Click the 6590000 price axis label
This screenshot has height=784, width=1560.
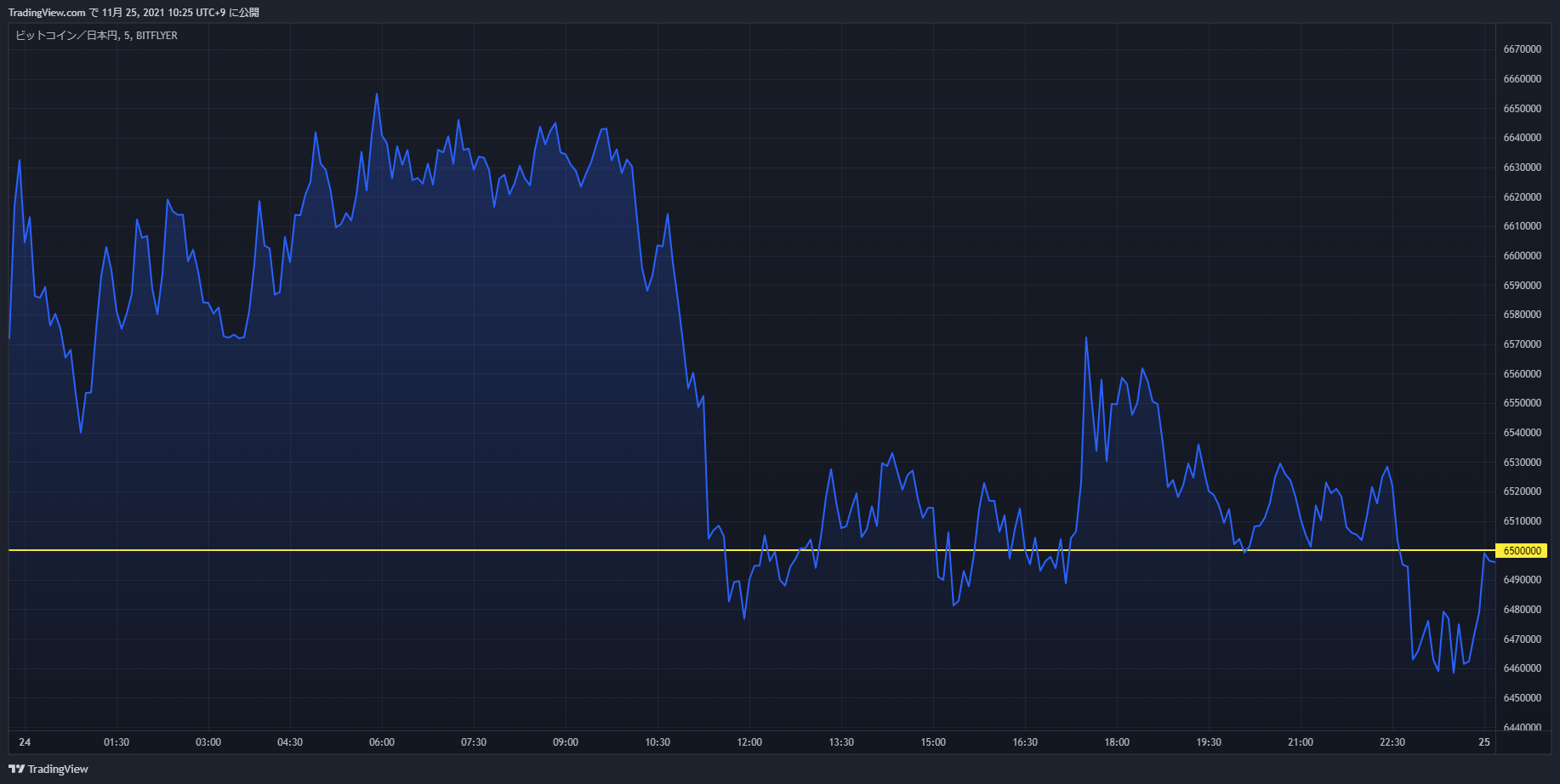tap(1523, 286)
